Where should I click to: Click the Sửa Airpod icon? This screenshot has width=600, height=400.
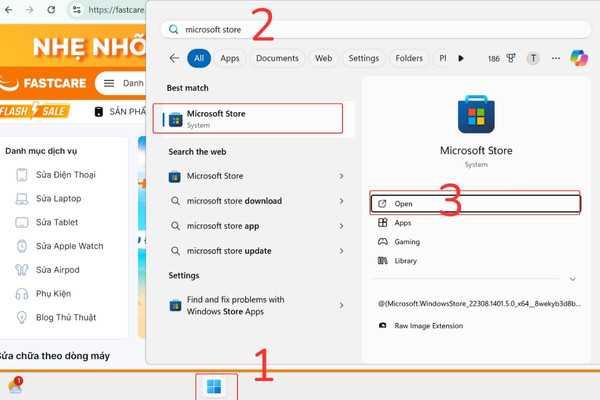click(22, 270)
